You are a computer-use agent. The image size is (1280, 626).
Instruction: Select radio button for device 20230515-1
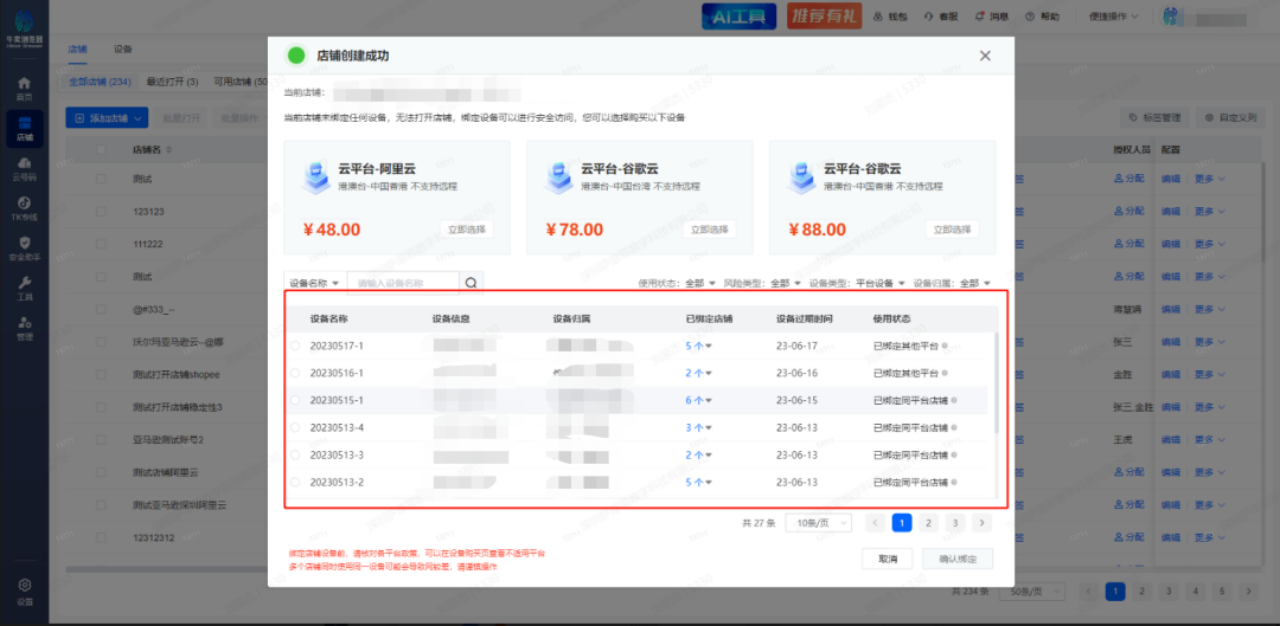point(295,400)
